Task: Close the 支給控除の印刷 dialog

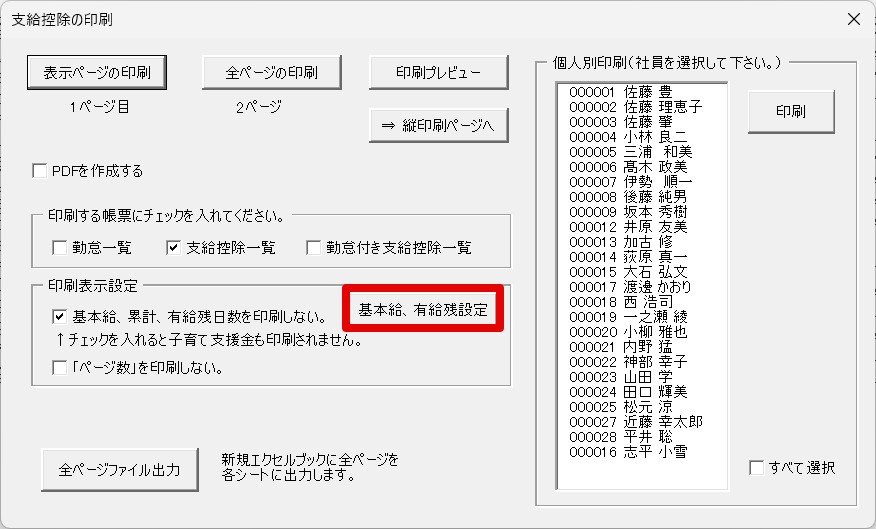Action: click(853, 19)
